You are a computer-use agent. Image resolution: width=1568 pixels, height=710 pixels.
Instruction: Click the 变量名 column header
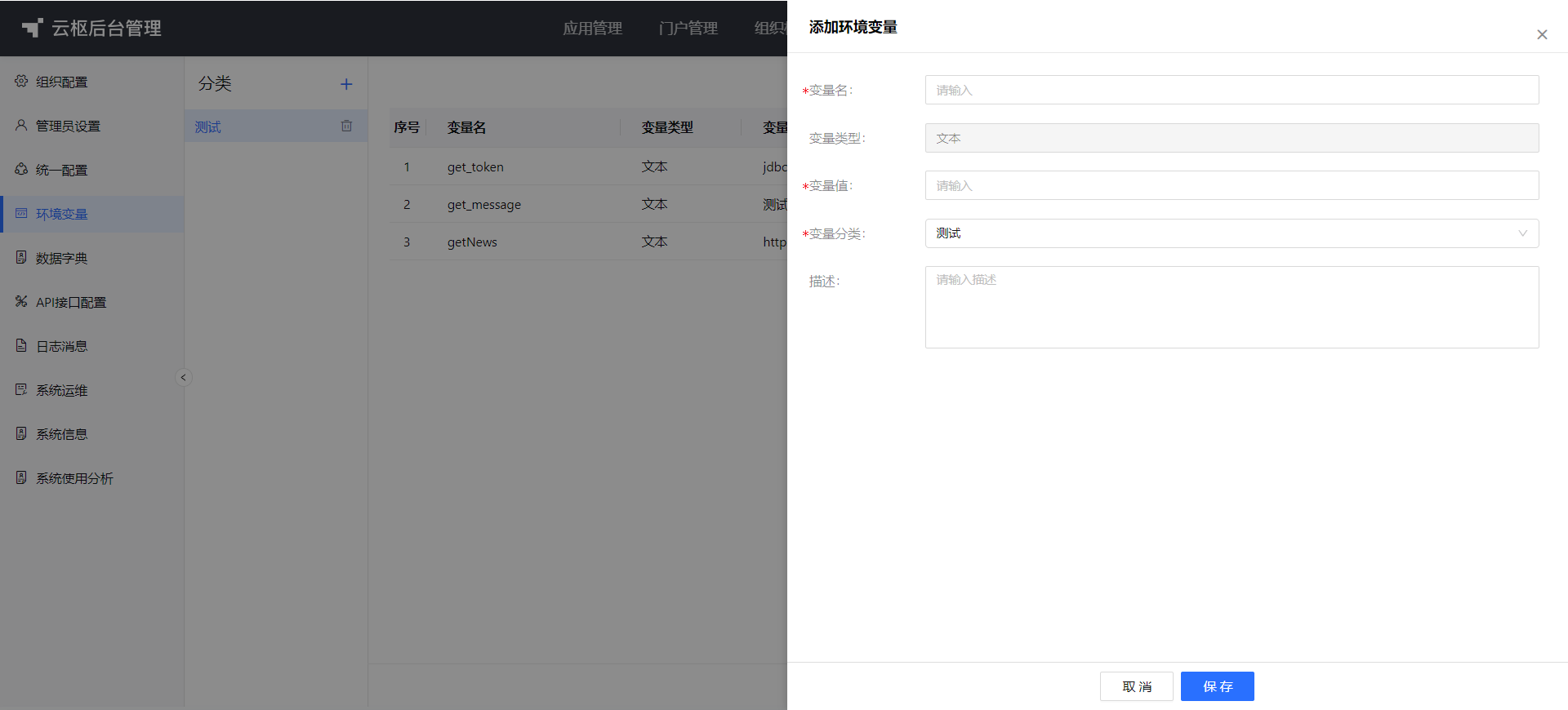tap(466, 127)
